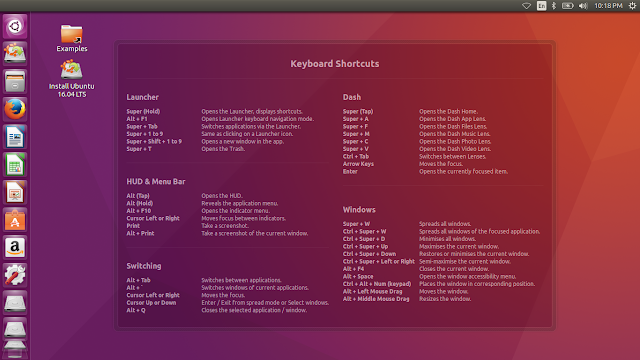Click the 10:18 PM clock
Viewport: 640px width, 360px height.
point(608,6)
